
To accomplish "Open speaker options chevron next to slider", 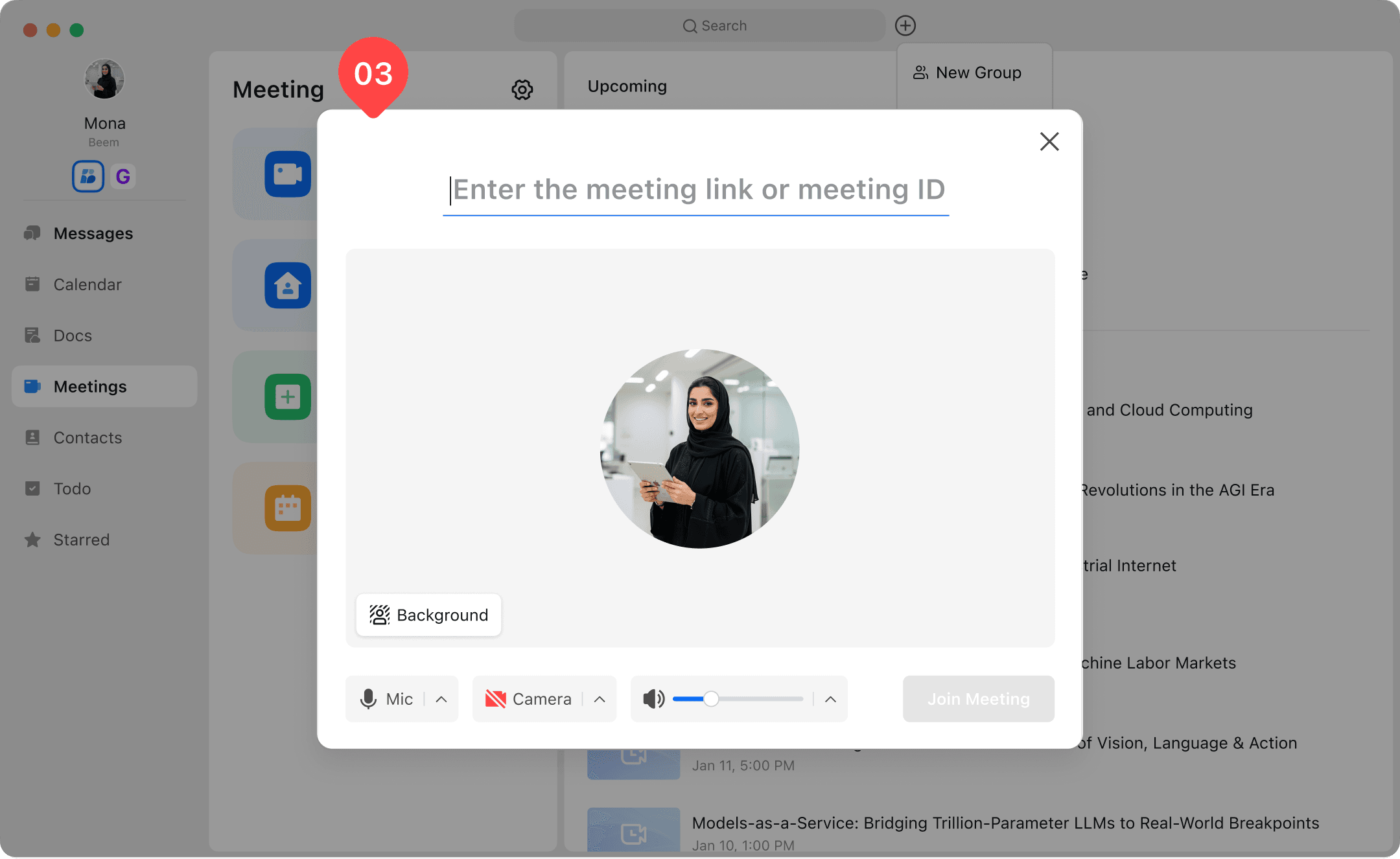I will (x=830, y=699).
